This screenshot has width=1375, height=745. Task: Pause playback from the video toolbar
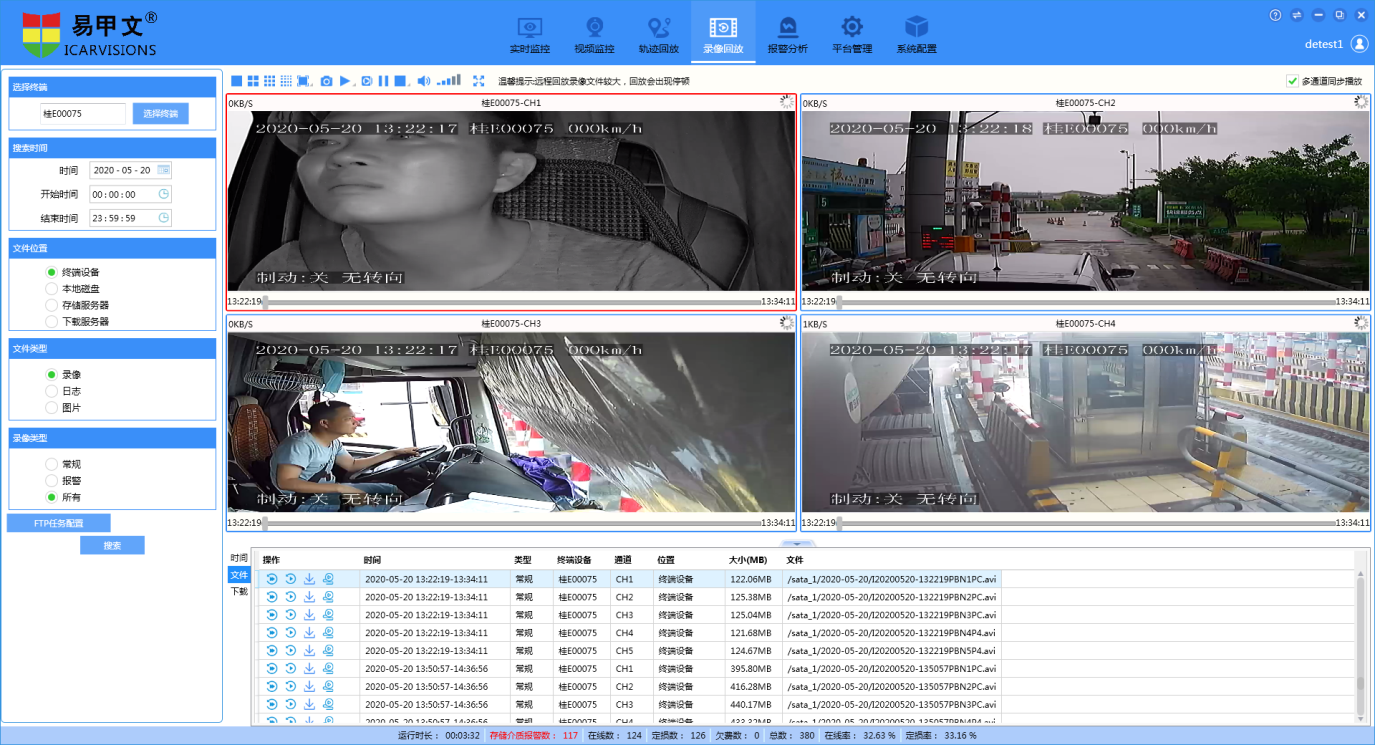pos(383,81)
